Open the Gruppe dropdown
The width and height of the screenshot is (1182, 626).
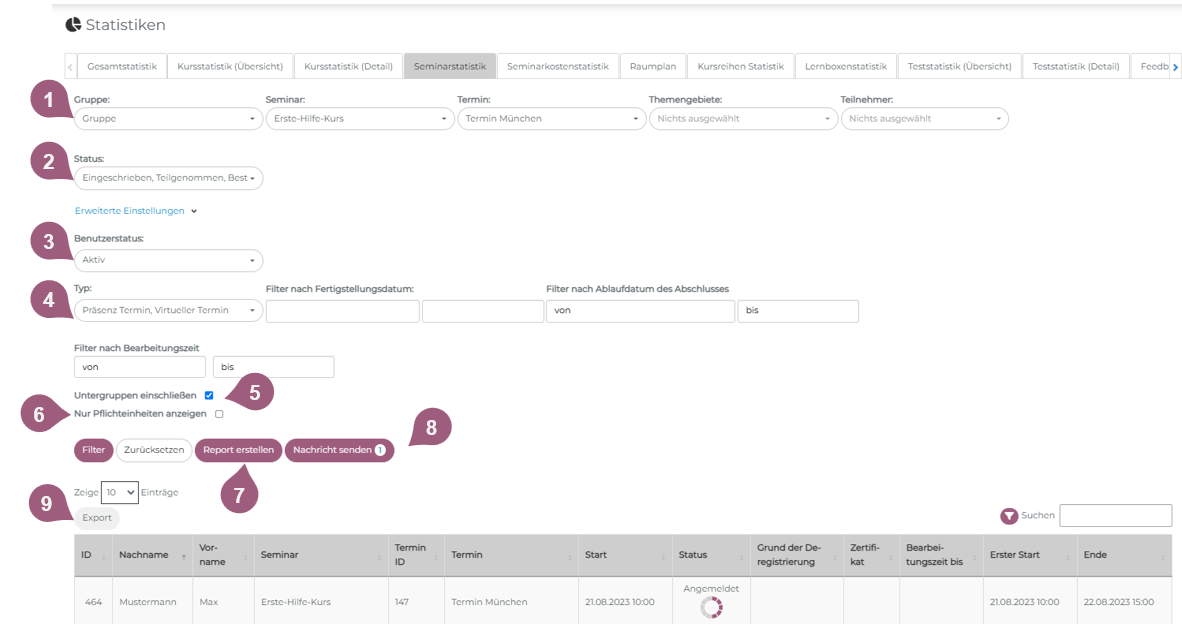coord(168,119)
